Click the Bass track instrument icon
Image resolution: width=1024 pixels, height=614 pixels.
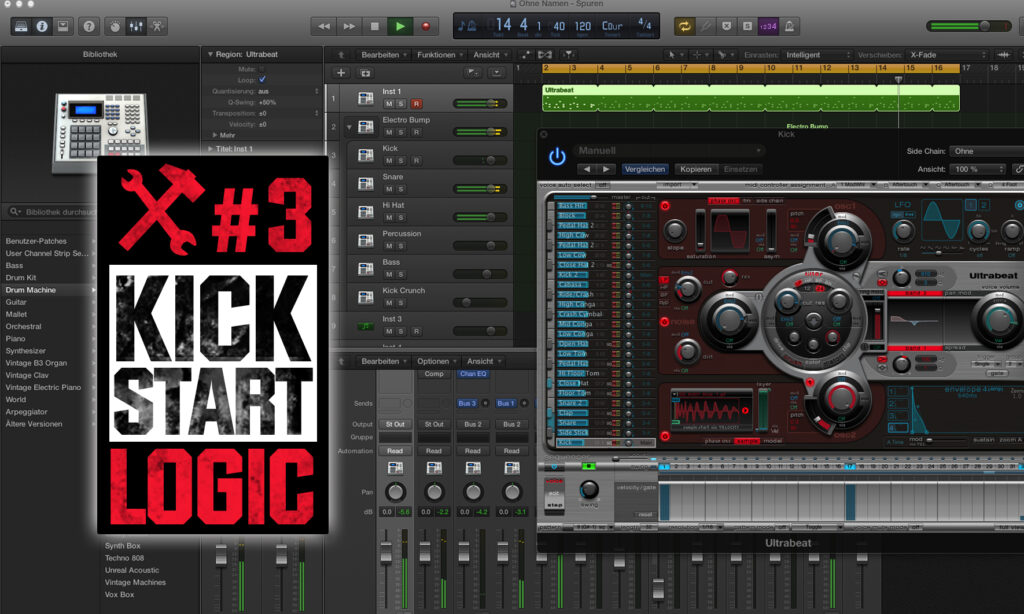coord(366,268)
